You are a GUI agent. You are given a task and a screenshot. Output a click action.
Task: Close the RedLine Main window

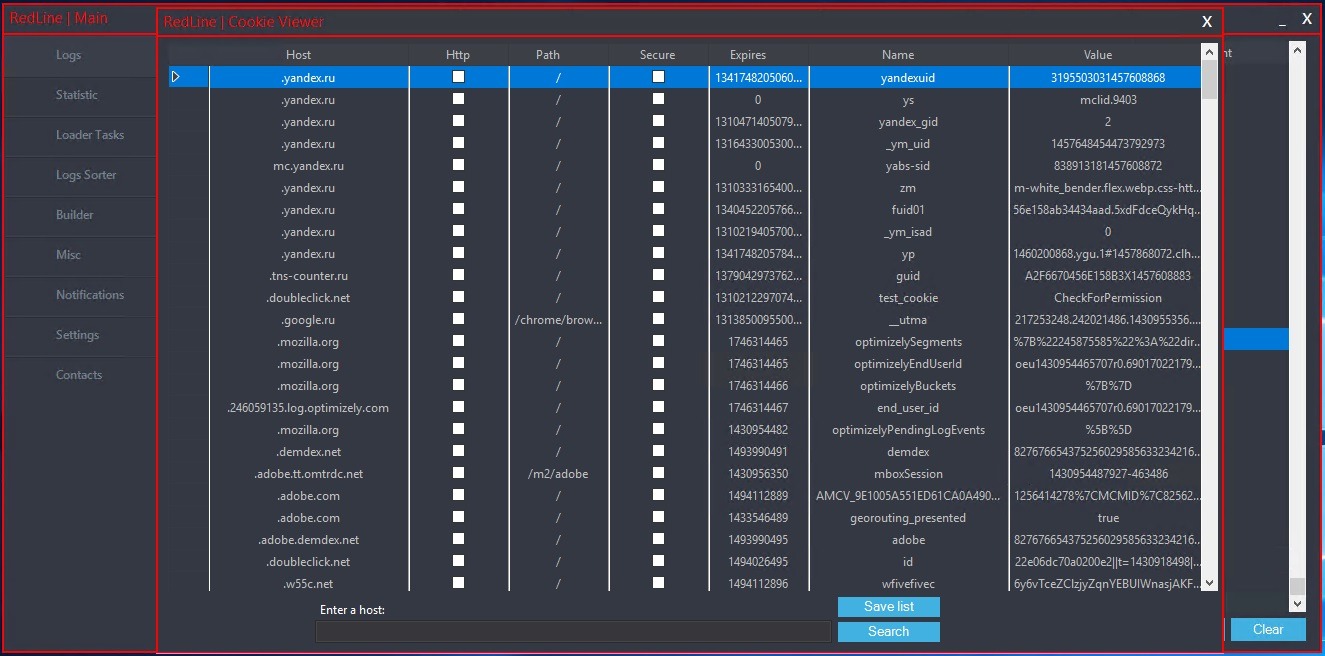coord(1307,19)
